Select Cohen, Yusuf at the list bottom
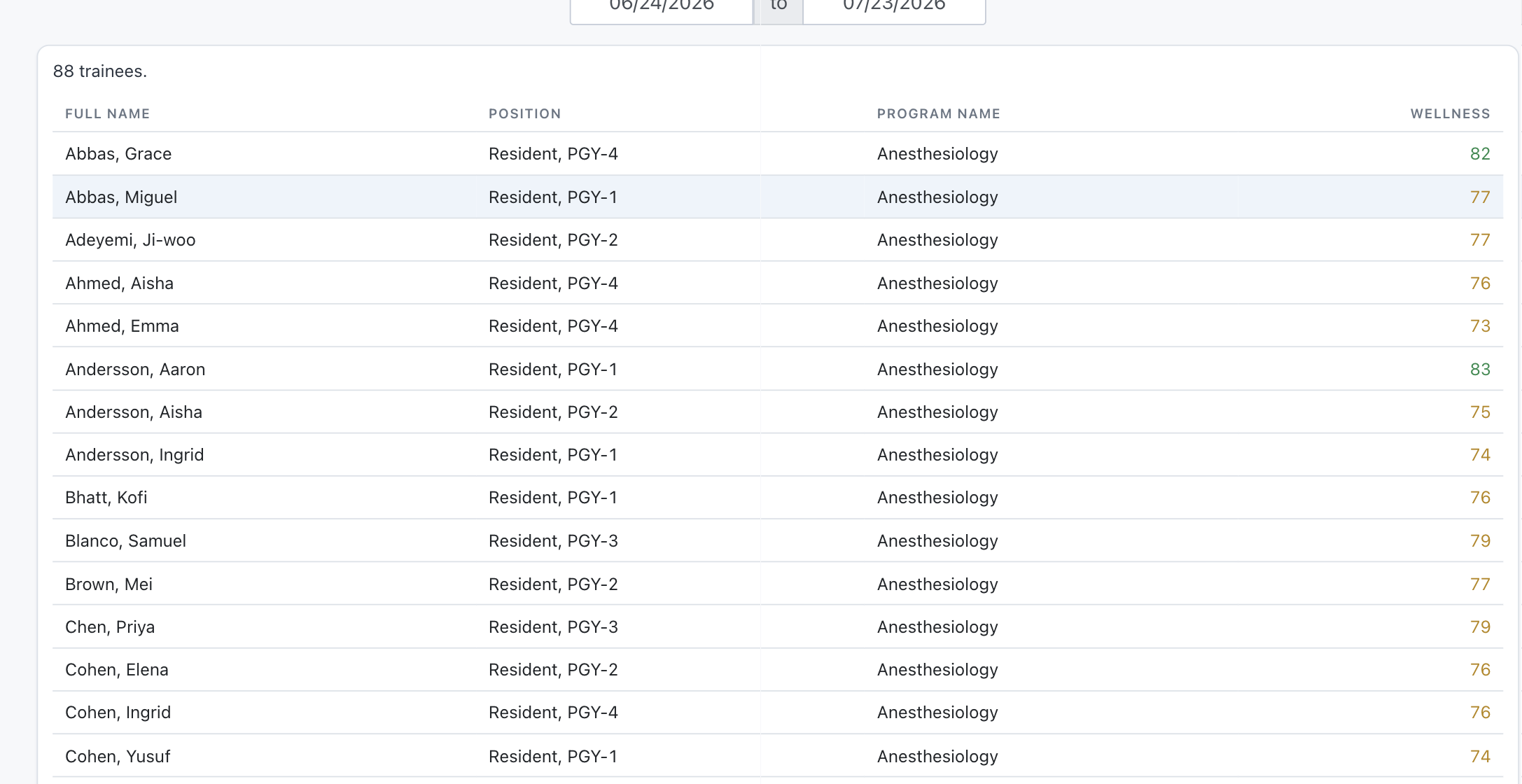Screen dimensions: 1522x784 (x=778, y=756)
